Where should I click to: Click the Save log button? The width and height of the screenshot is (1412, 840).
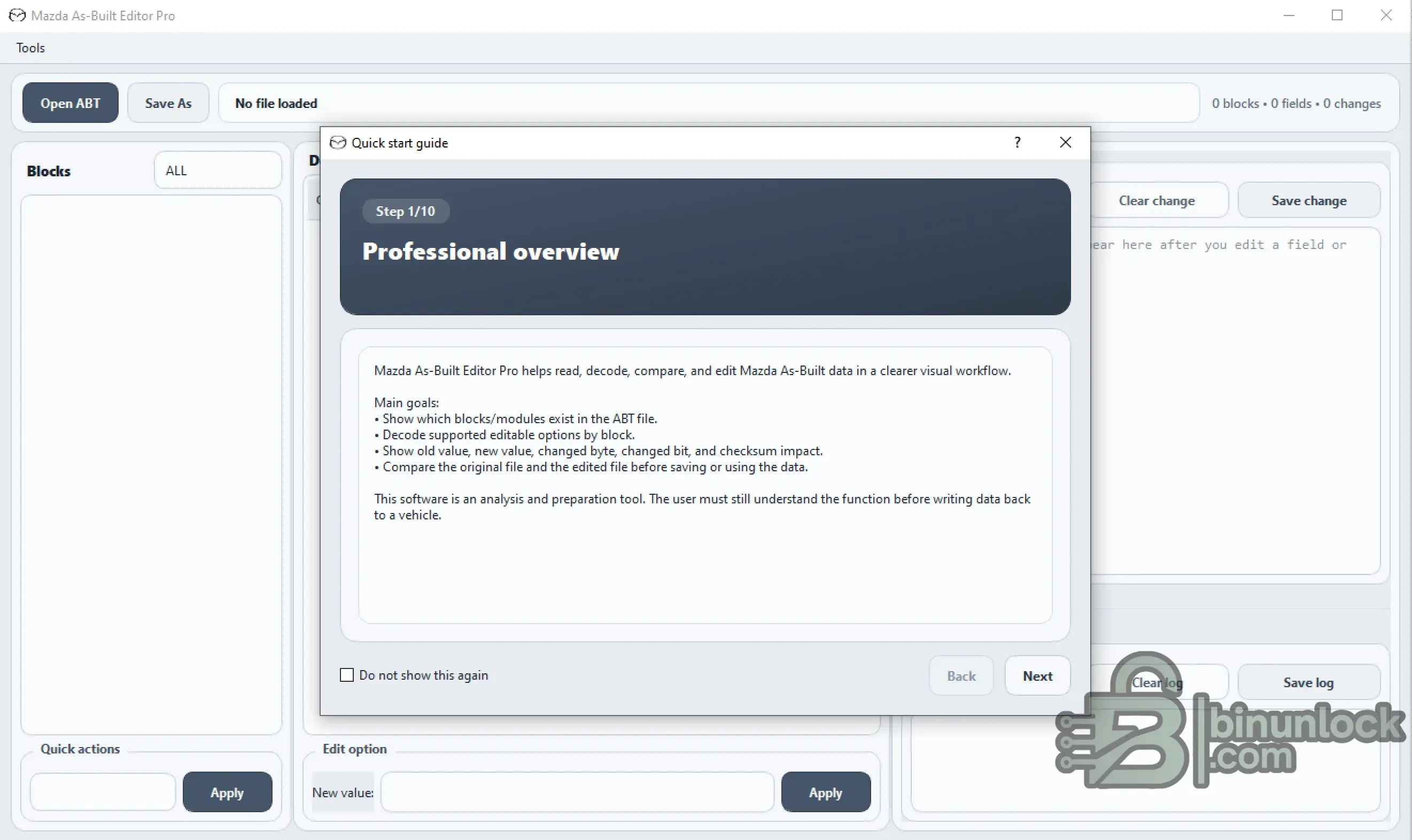1308,683
